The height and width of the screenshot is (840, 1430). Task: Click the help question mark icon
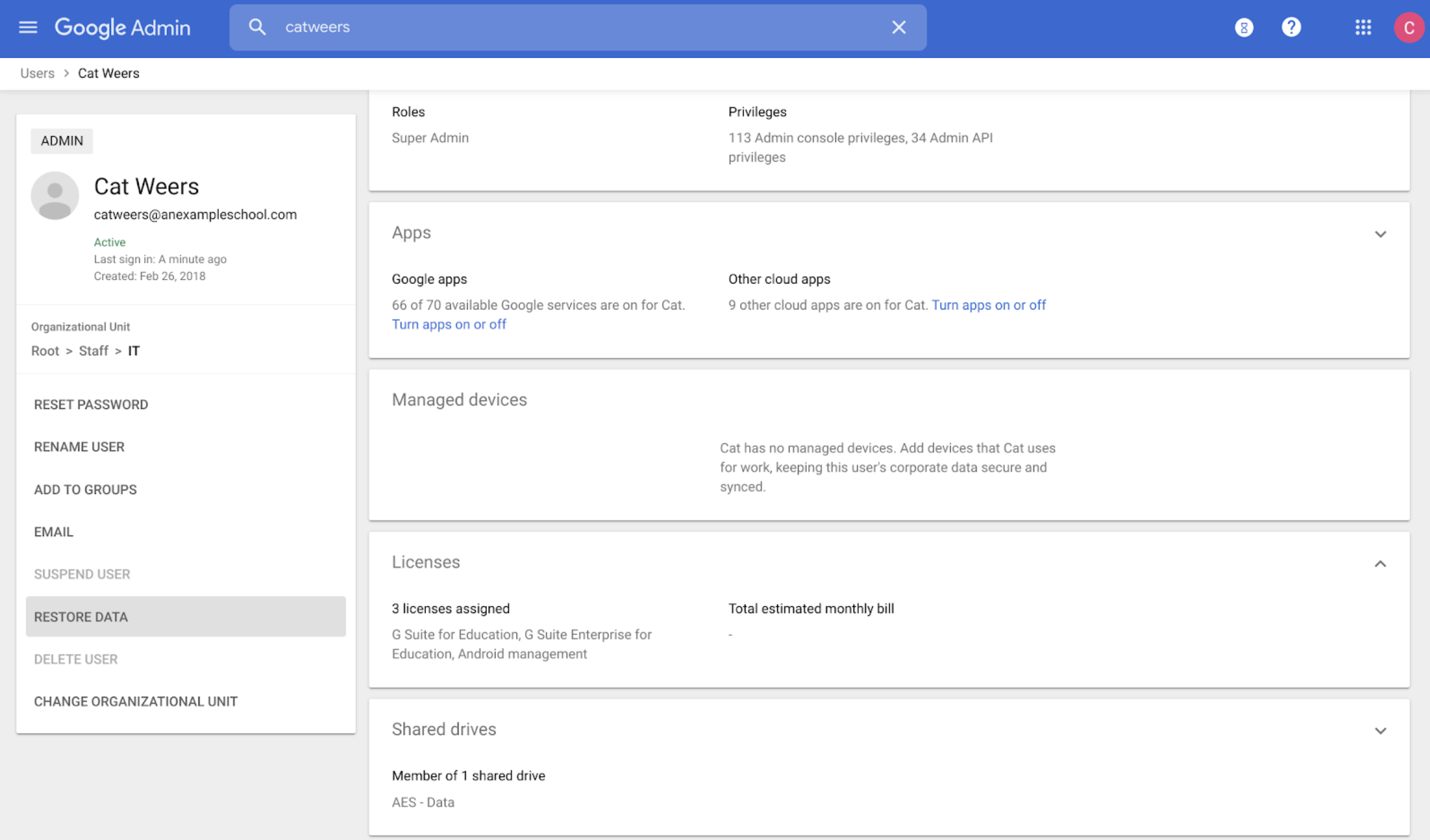point(1293,28)
